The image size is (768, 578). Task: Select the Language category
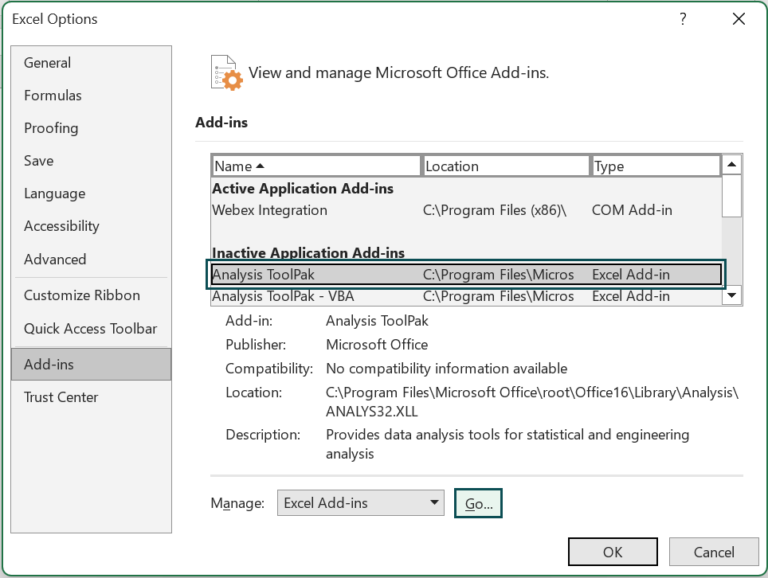pyautogui.click(x=91, y=193)
